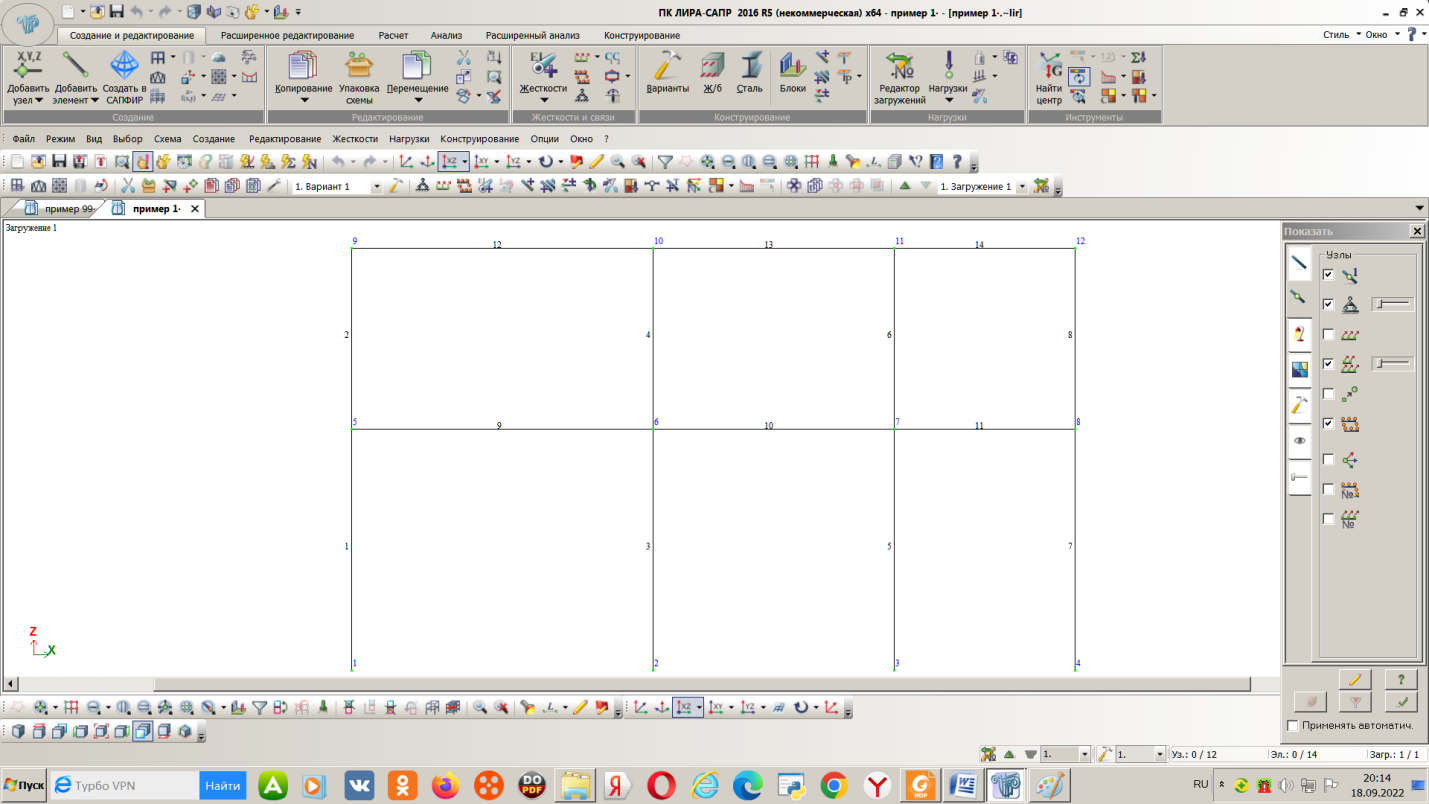Enable the third checkbox in Узлы list
1429x804 pixels.
coord(1328,334)
